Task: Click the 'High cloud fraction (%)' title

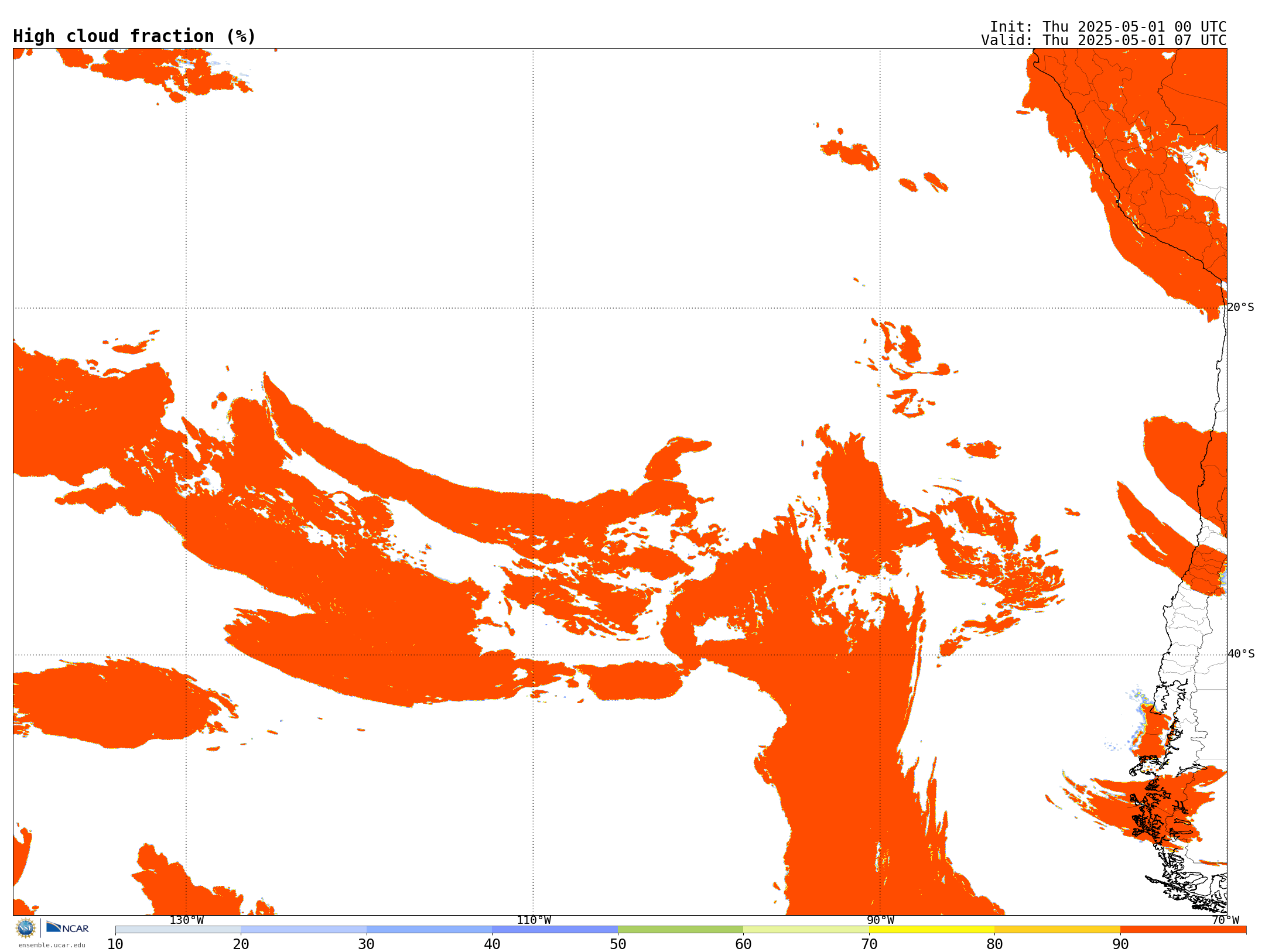Action: pyautogui.click(x=134, y=36)
